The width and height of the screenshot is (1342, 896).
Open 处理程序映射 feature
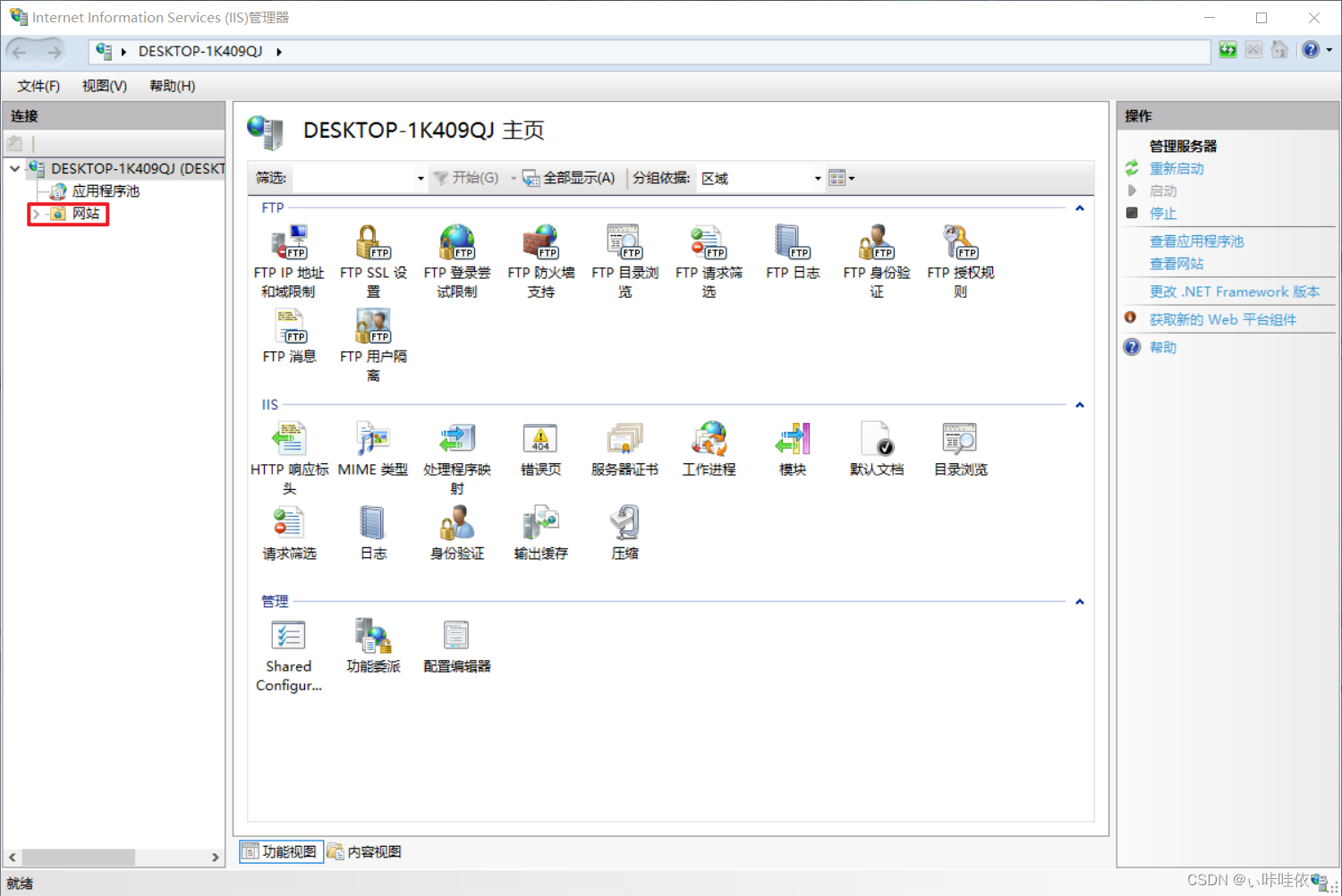[x=457, y=459]
